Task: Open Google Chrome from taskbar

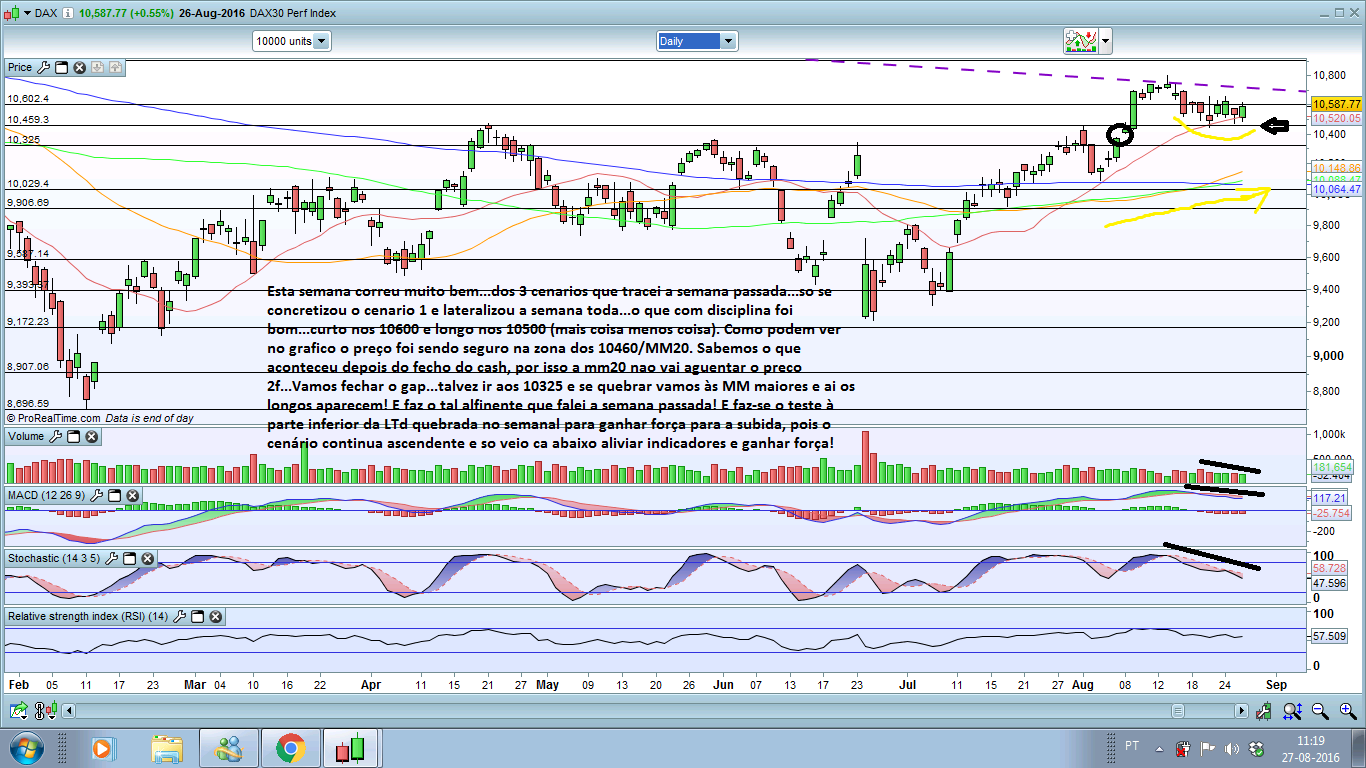Action: pos(291,747)
